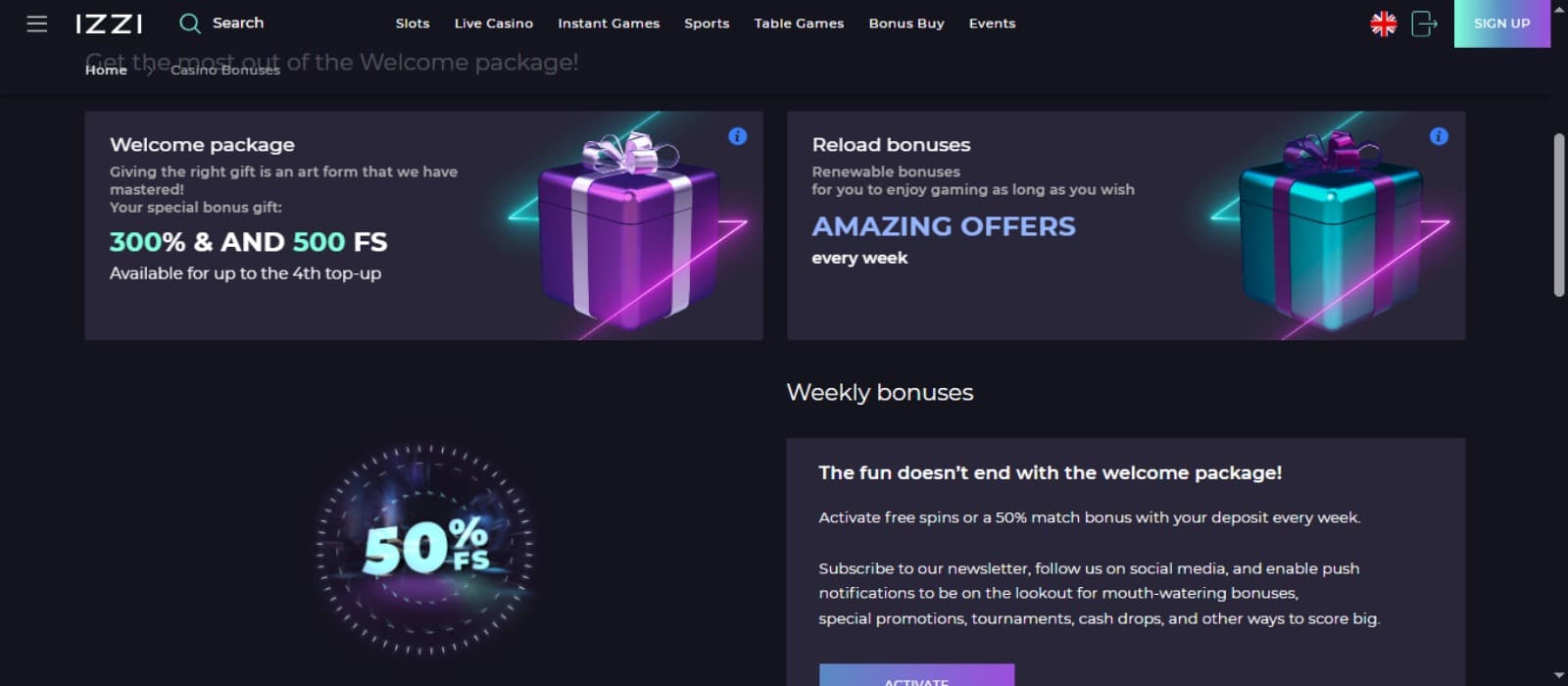Show Reload bonuses info icon
Screen dimensions: 1568x686
point(1439,136)
